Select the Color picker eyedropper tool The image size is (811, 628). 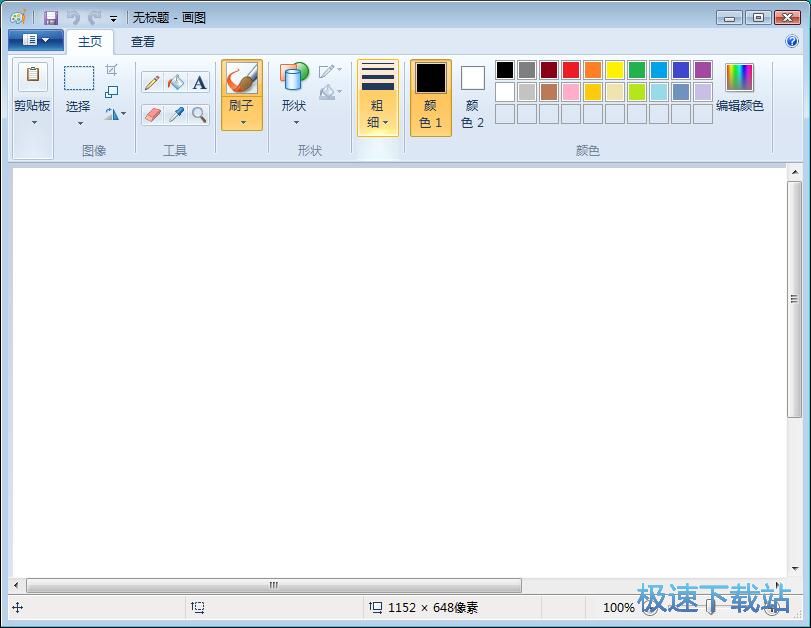point(176,114)
